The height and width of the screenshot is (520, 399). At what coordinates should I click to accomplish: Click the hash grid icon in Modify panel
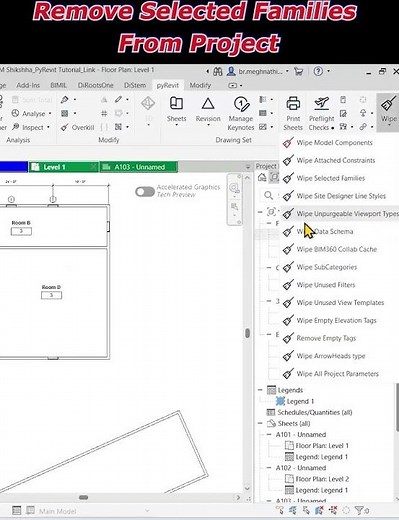click(104, 114)
